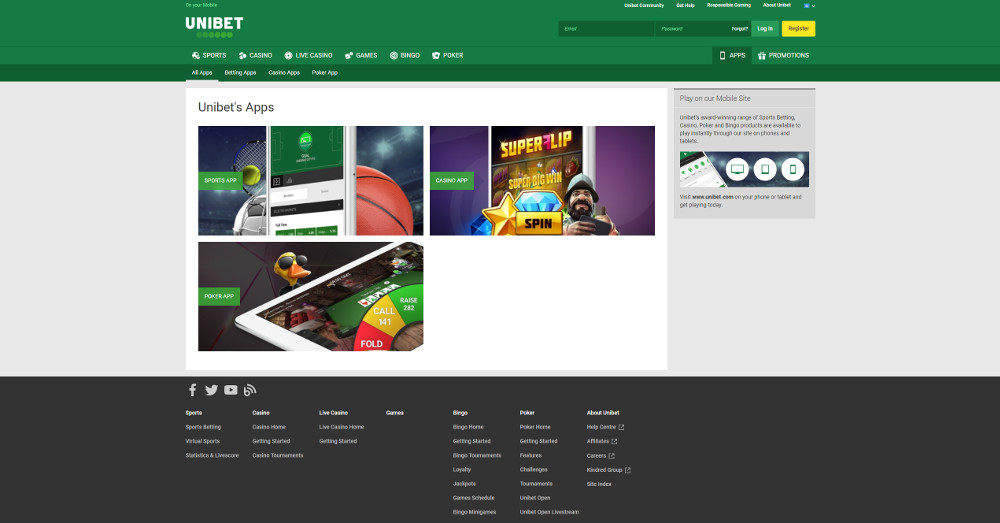
Task: Select the smartphone device icon in sidebar
Action: pos(793,169)
